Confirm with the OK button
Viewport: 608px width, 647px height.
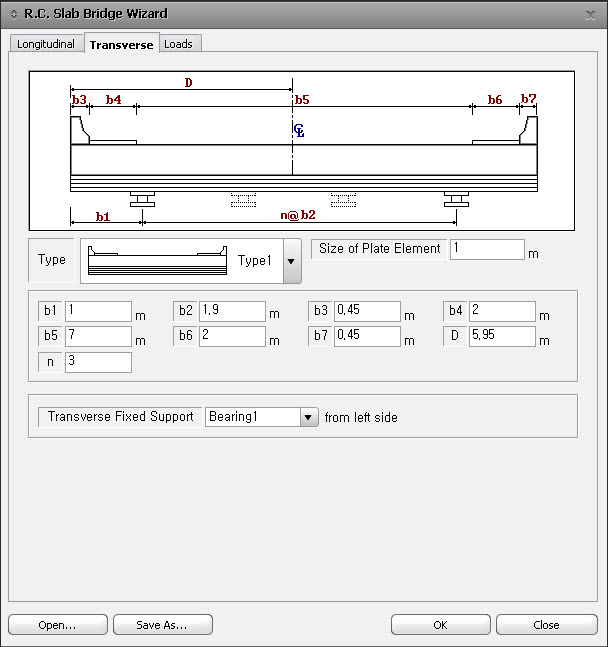(x=440, y=625)
